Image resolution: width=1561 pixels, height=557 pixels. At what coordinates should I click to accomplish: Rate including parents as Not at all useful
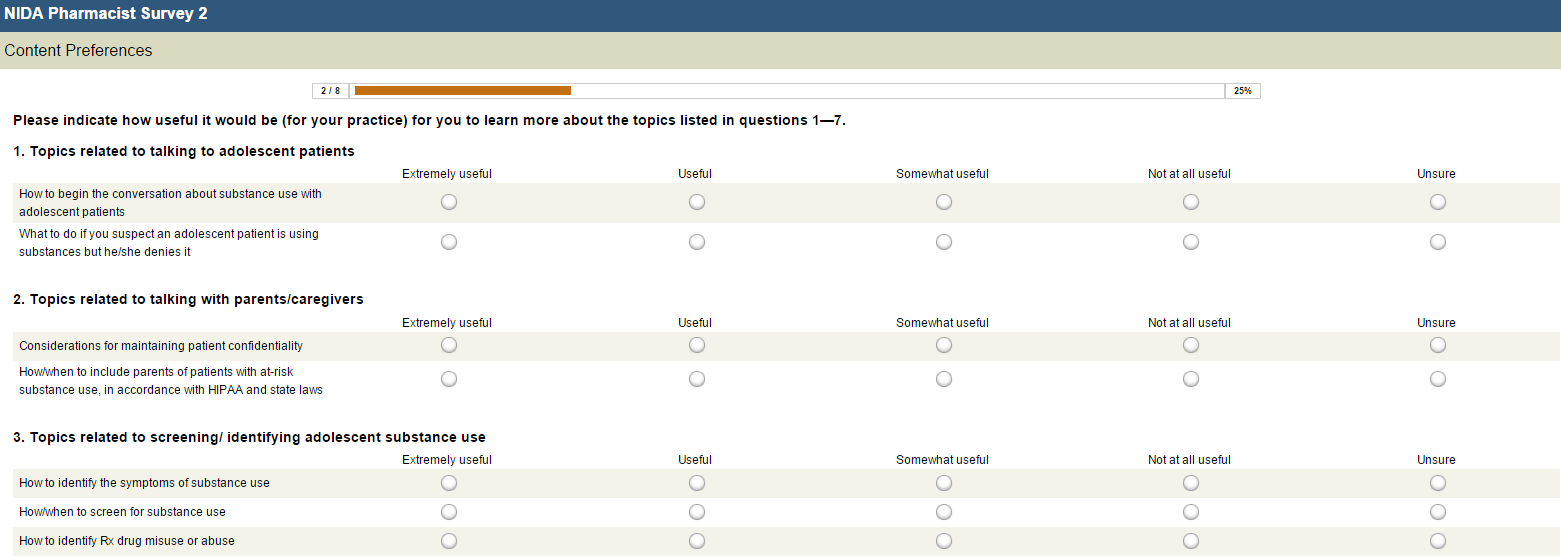pos(1191,379)
